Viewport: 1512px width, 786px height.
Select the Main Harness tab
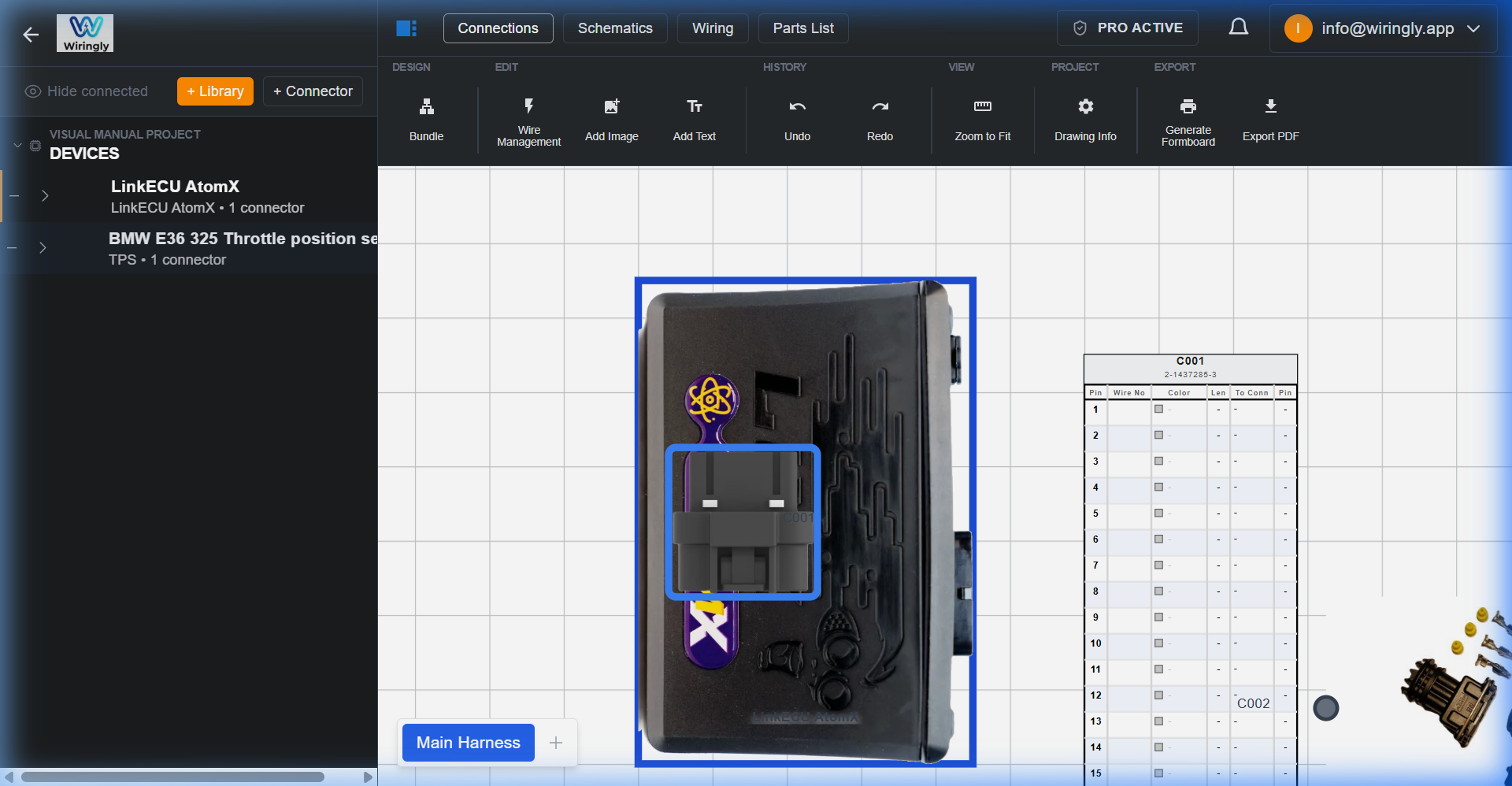click(468, 743)
